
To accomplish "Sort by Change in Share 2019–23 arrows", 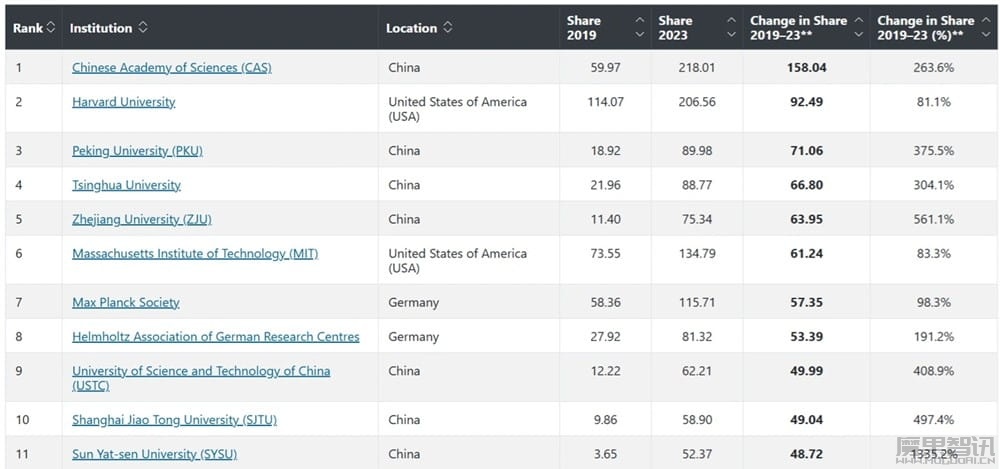I will click(x=859, y=28).
